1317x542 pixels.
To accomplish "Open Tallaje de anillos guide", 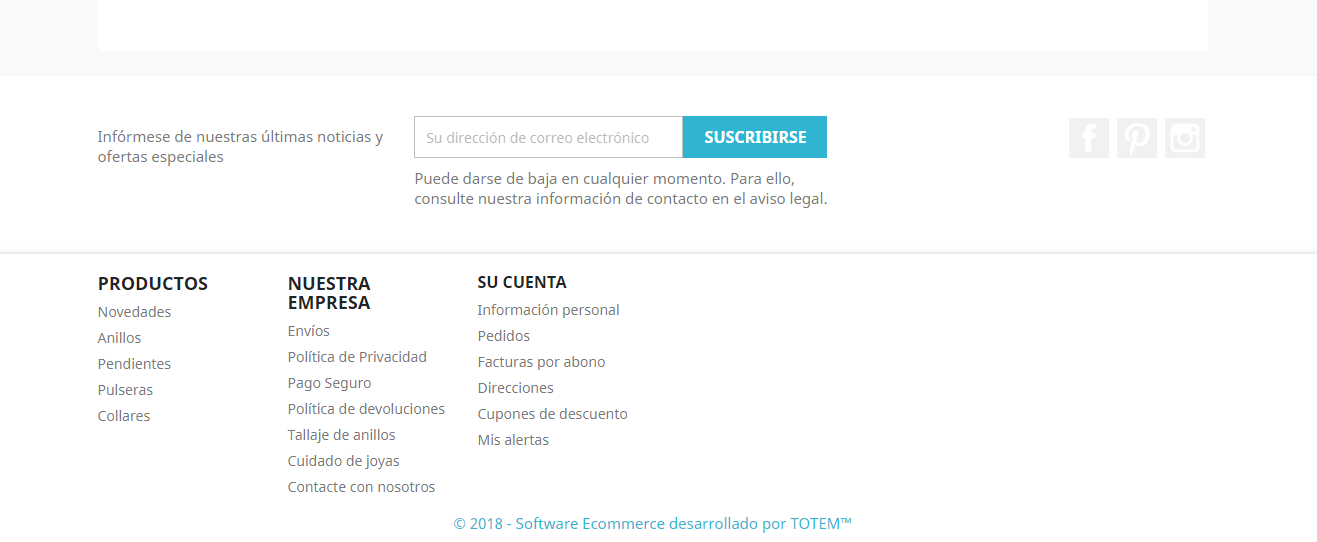I will 341,435.
